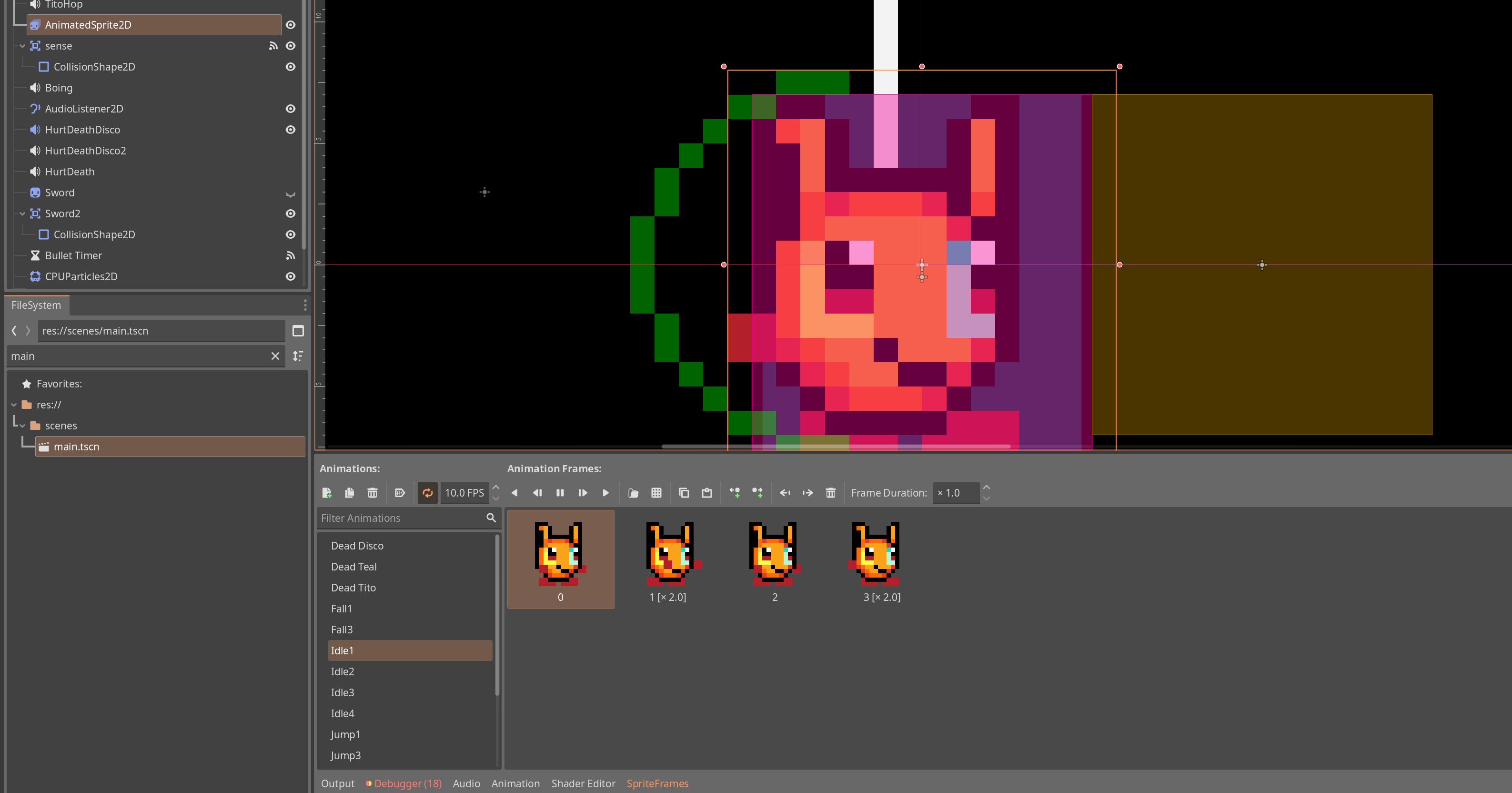Select animation frame 2 thumbnail
This screenshot has width=1512, height=793.
(774, 555)
